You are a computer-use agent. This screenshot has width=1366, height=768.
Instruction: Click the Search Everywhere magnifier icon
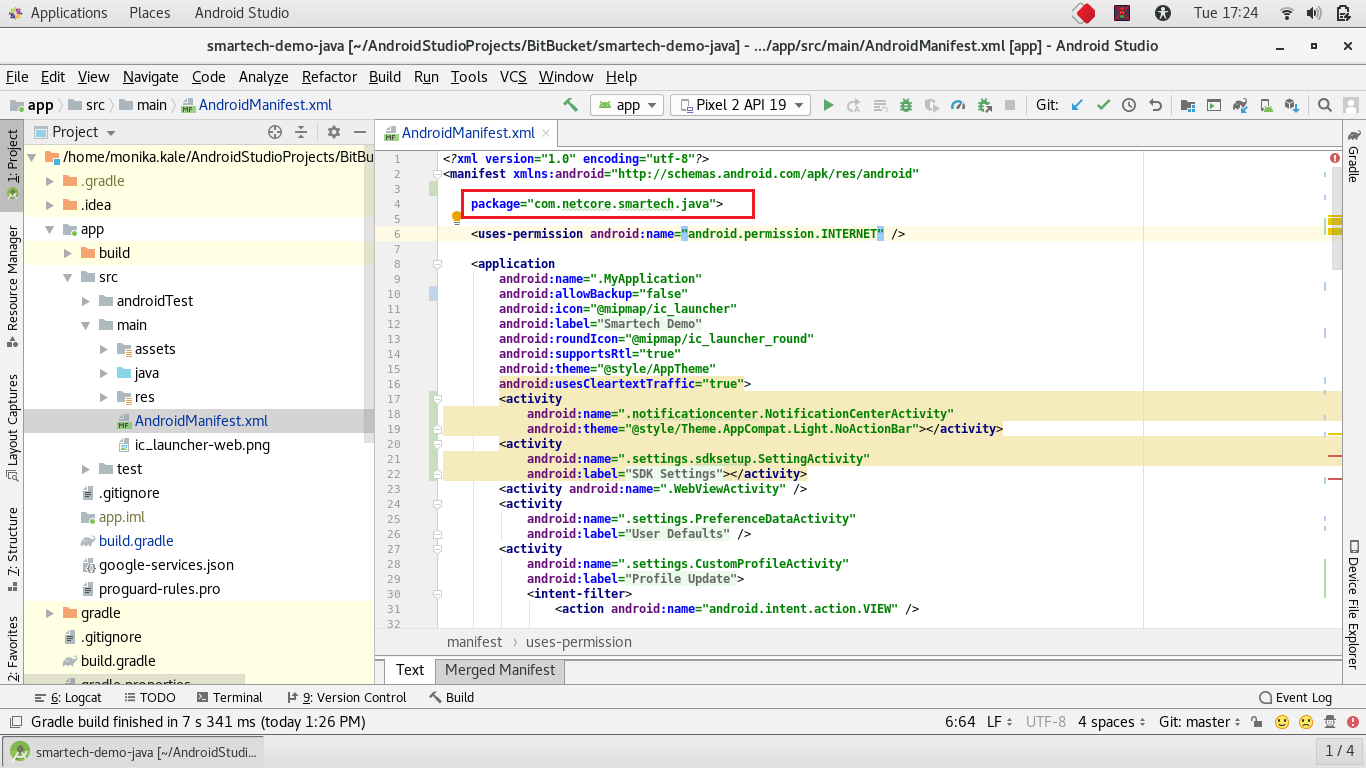click(x=1324, y=105)
